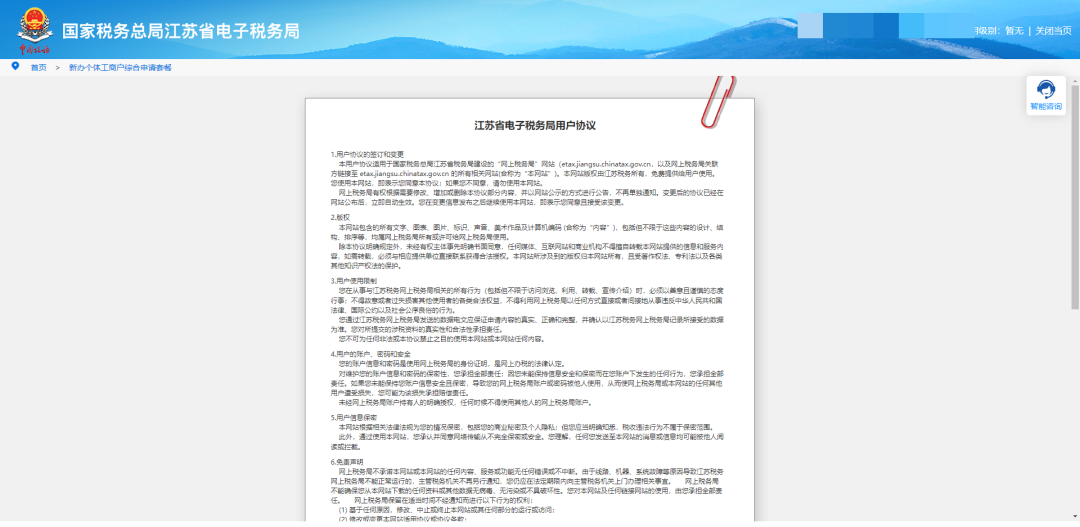Click 新办个体工商户综合申请套餐 breadcrumb
The width and height of the screenshot is (1080, 527).
coord(120,68)
